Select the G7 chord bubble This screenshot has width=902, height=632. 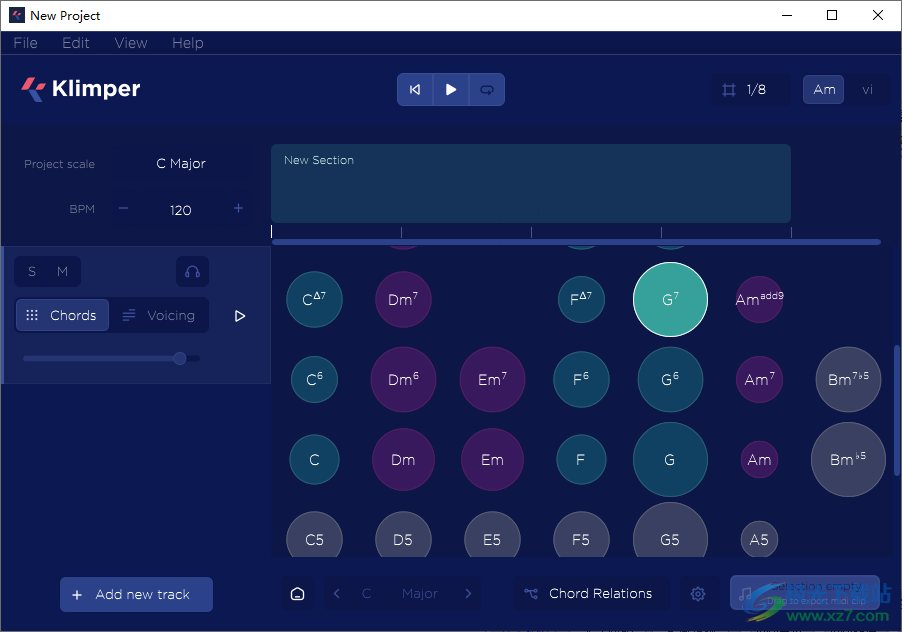[x=670, y=300]
